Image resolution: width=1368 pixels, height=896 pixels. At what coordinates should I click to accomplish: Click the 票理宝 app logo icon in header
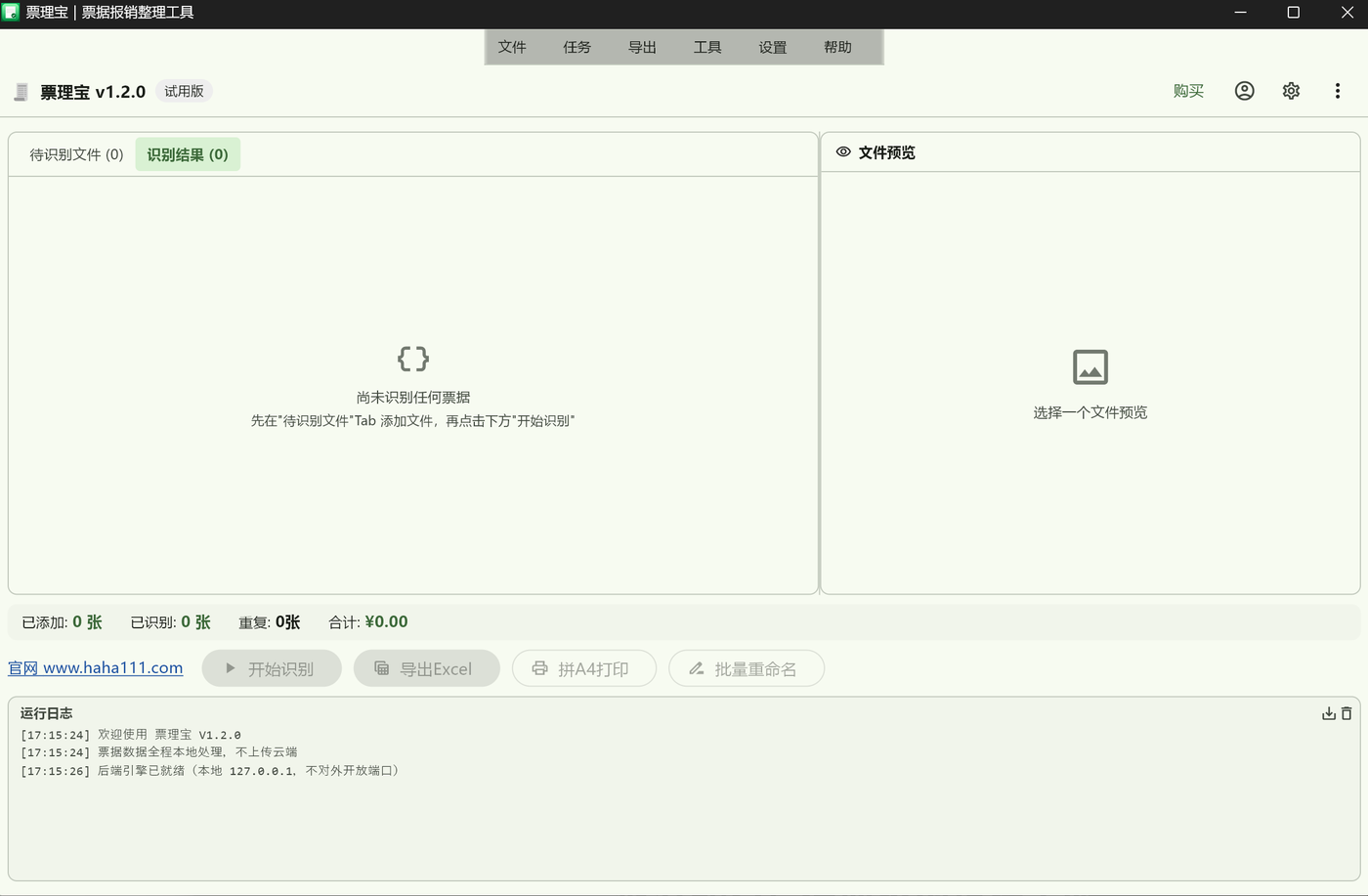pyautogui.click(x=21, y=92)
